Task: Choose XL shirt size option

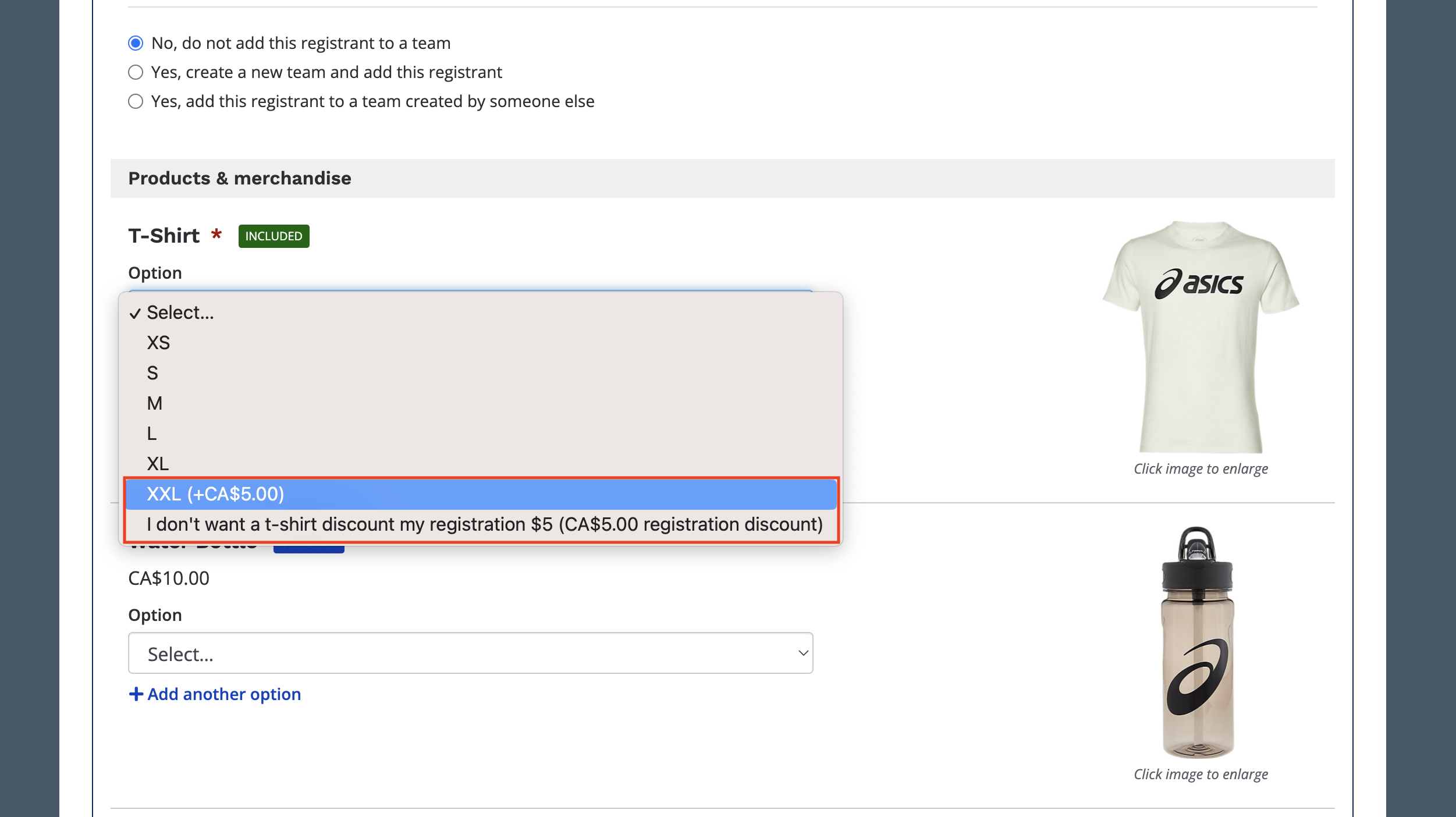Action: click(158, 464)
